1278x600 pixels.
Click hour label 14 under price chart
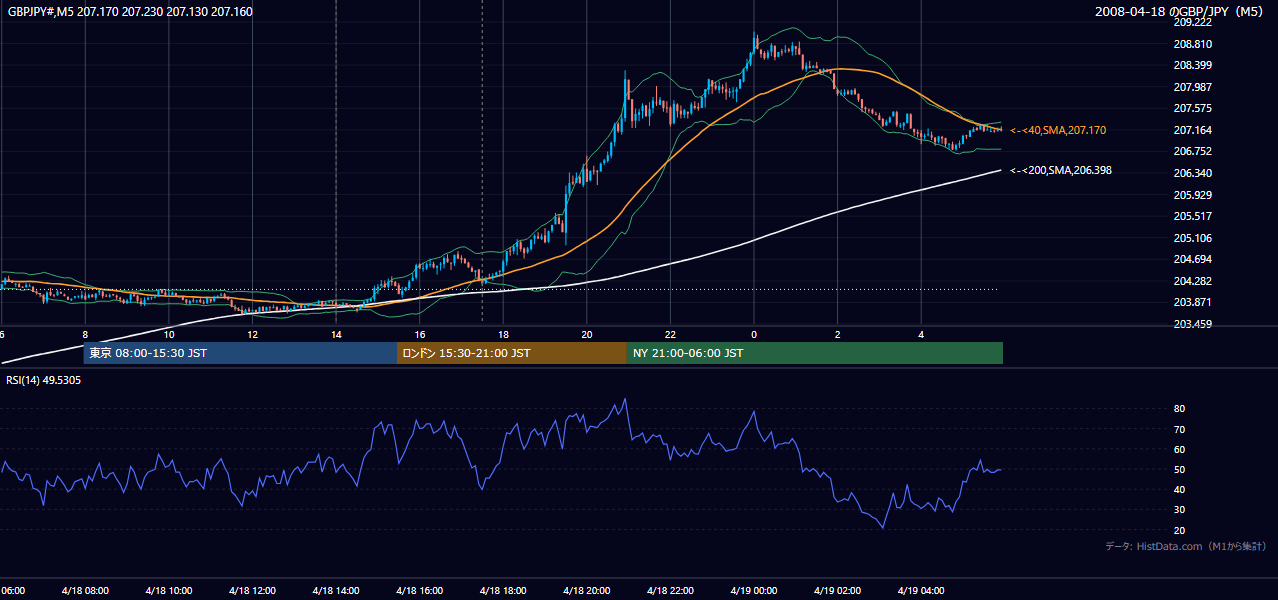[336, 335]
